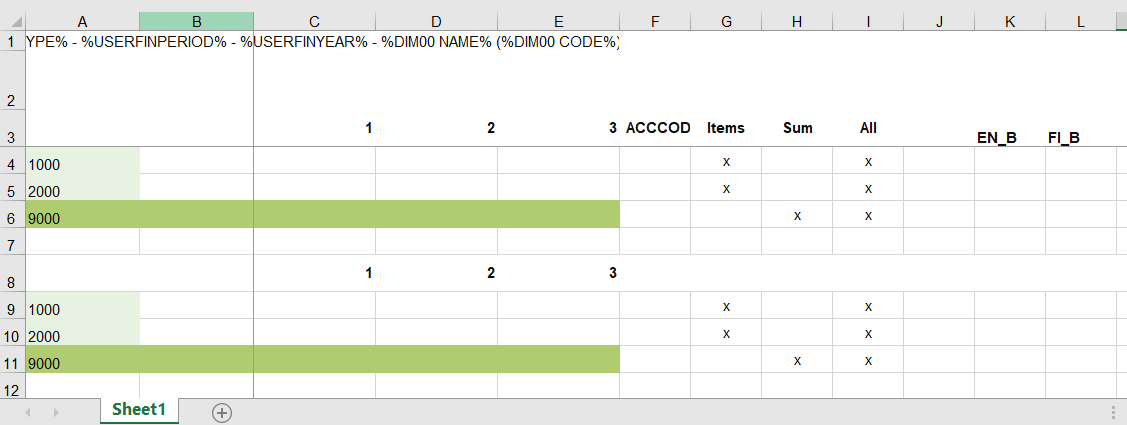The width and height of the screenshot is (1127, 425).
Task: Select the row 11 header
Action: point(12,360)
